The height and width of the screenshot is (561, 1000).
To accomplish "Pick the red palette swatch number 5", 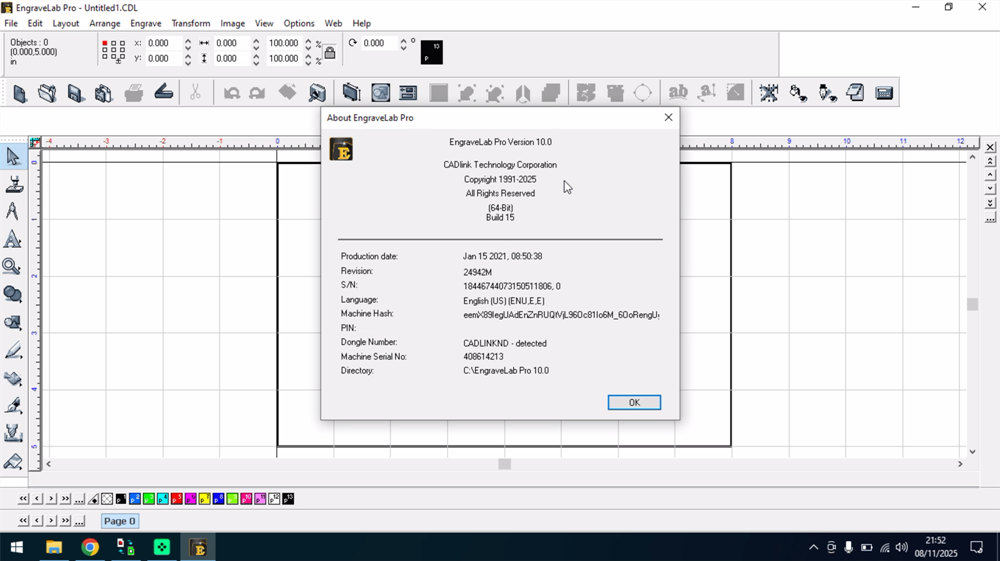I will pos(177,499).
